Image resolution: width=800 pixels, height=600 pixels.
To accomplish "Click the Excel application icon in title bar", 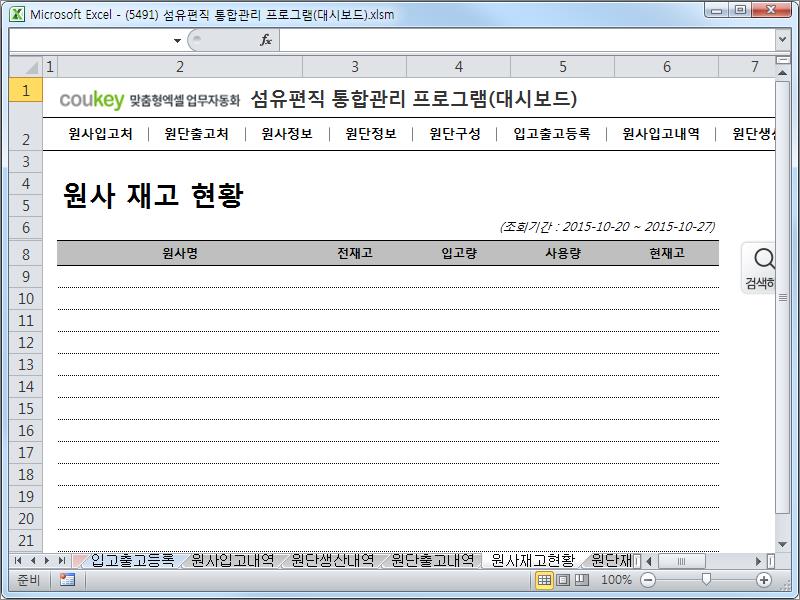I will click(17, 14).
